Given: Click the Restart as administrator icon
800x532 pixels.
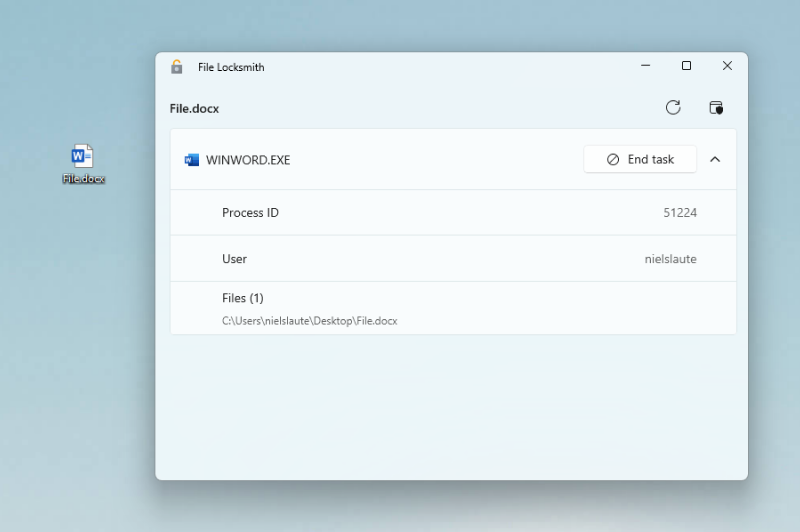Looking at the screenshot, I should click(x=715, y=108).
